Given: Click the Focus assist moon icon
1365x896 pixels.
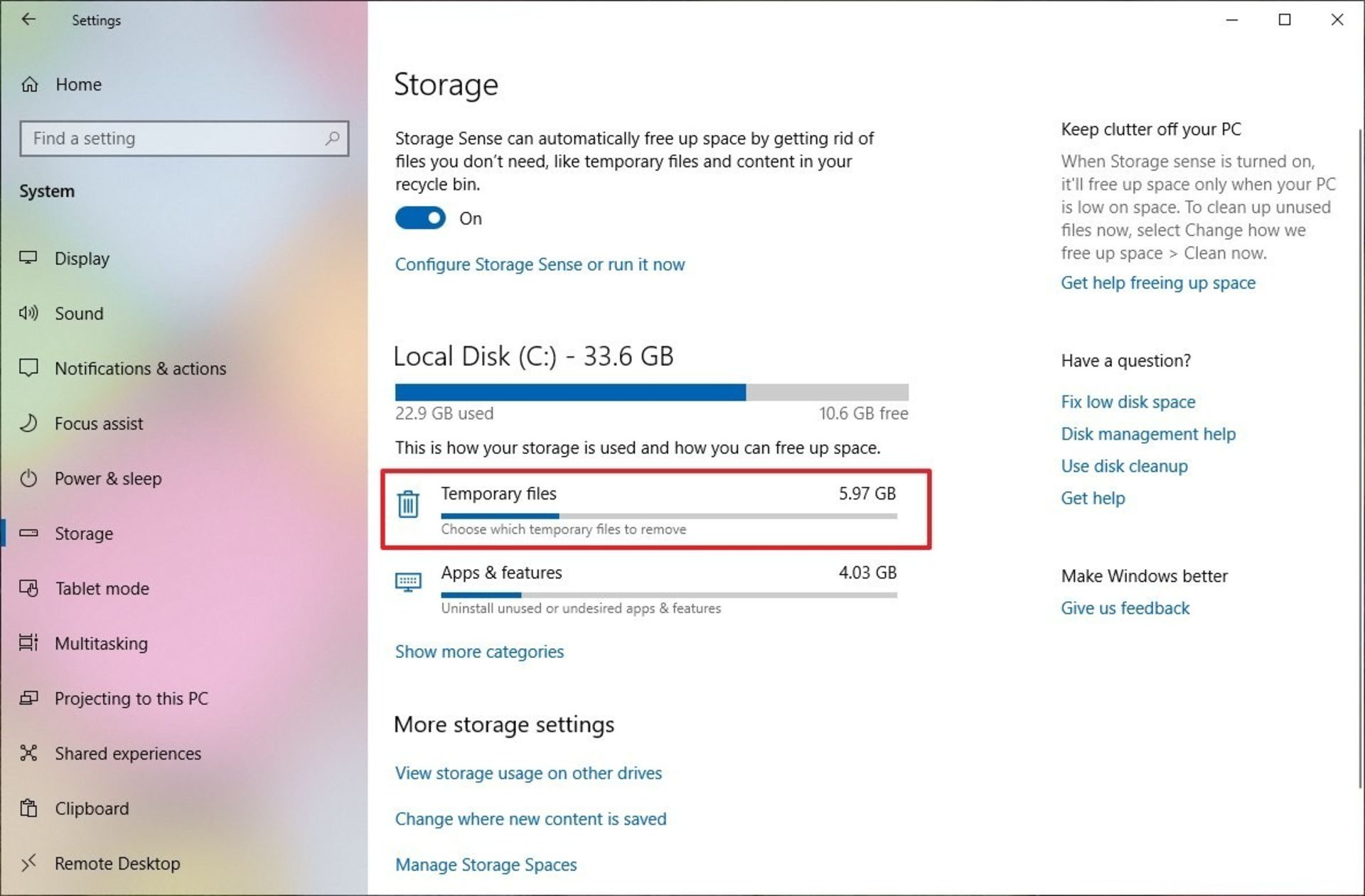Looking at the screenshot, I should coord(28,423).
